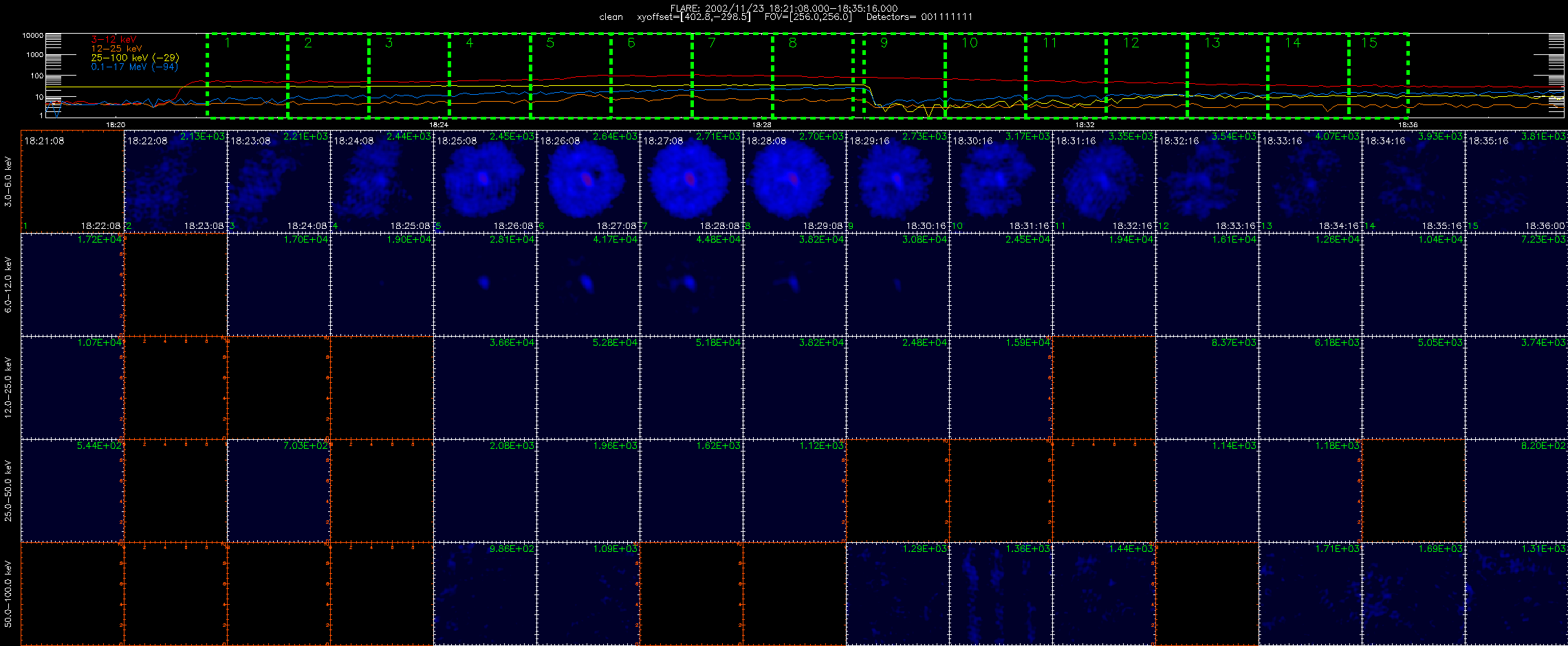Open the 3-6 keV image starting 18:25:08

coord(485,181)
